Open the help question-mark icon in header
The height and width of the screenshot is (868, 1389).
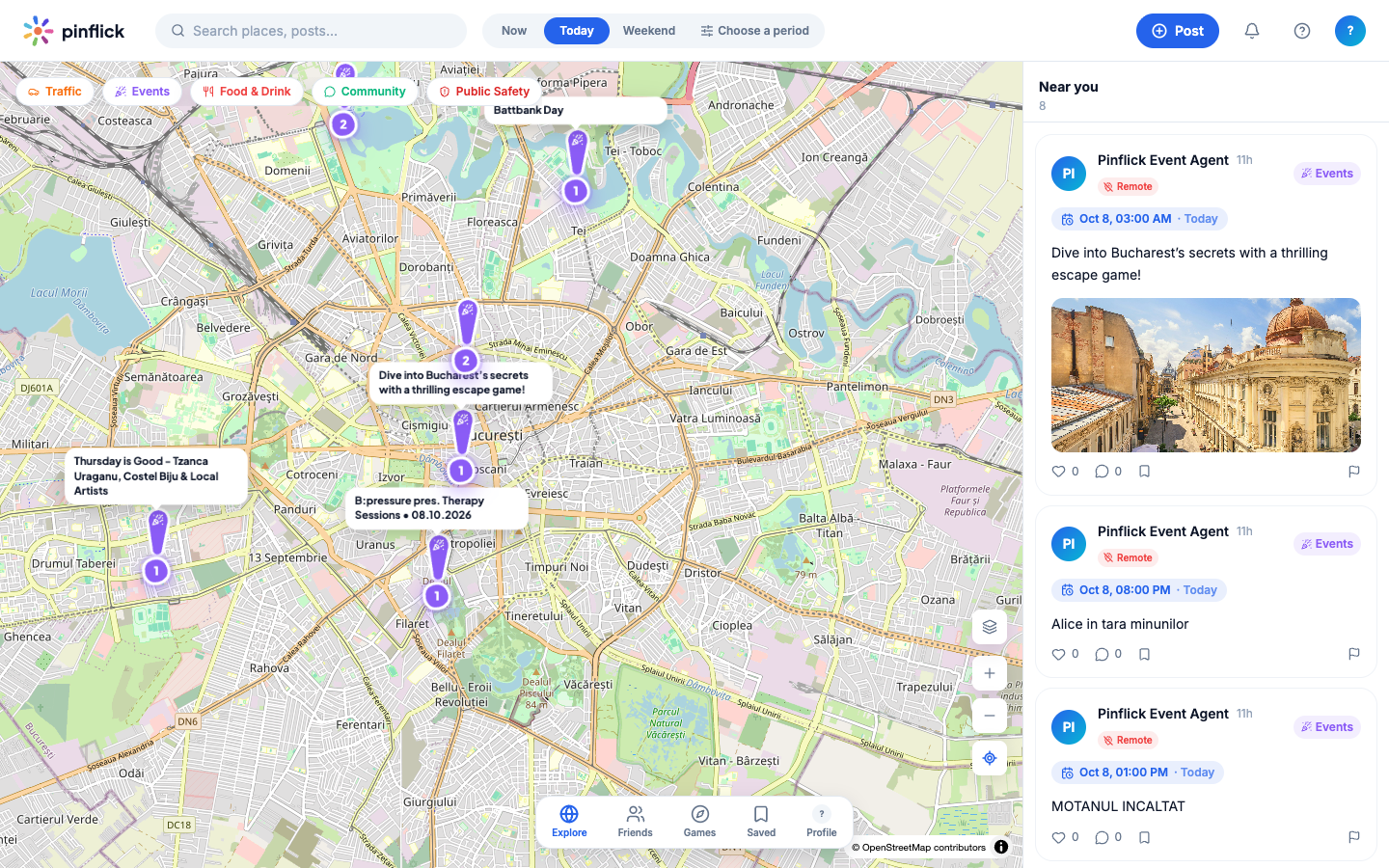click(1302, 31)
